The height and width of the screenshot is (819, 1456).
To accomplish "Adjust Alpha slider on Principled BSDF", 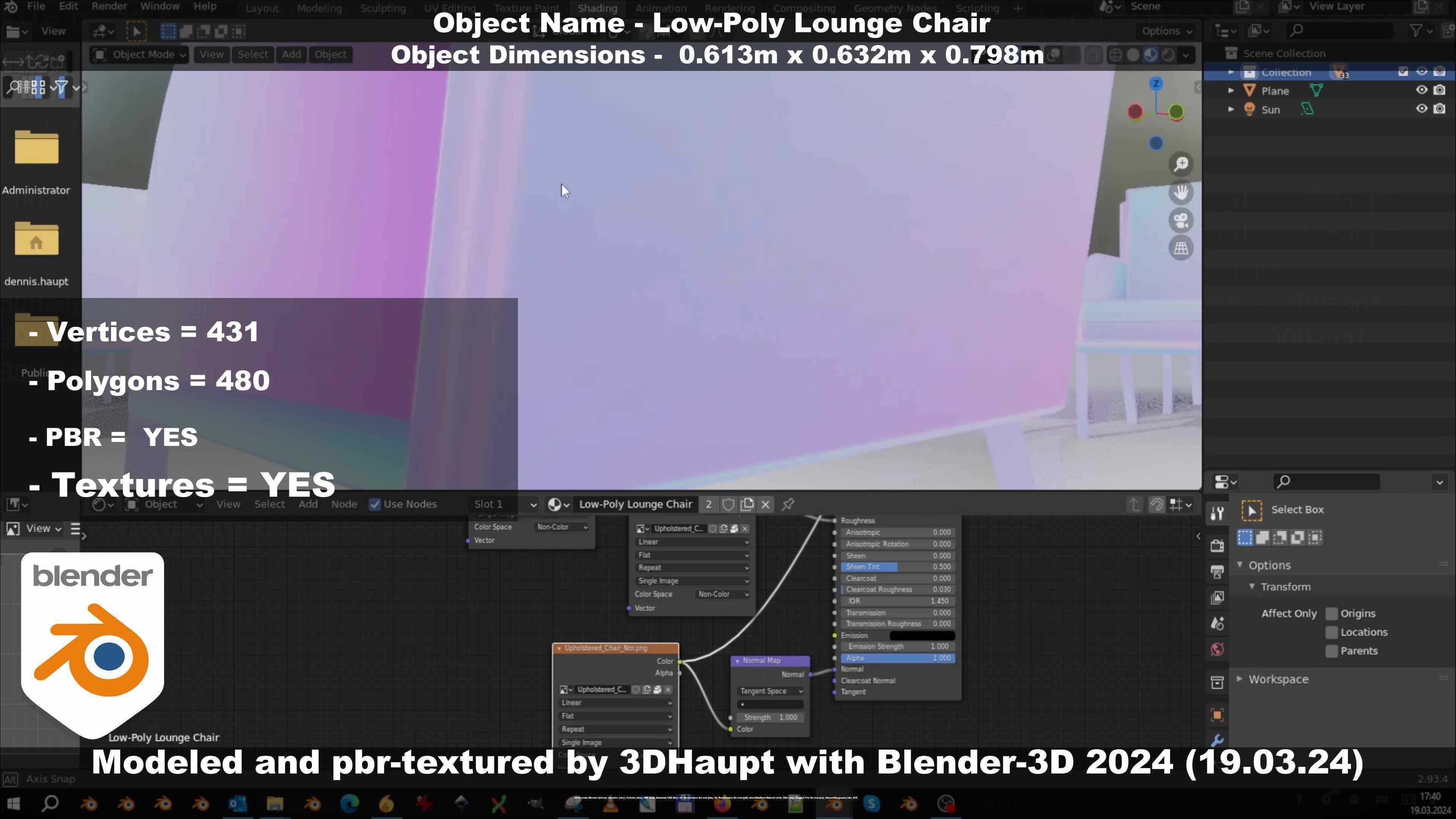I will 897,659.
